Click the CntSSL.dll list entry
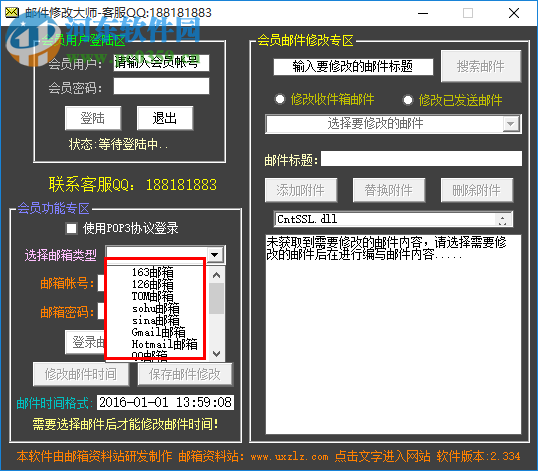 (x=307, y=219)
